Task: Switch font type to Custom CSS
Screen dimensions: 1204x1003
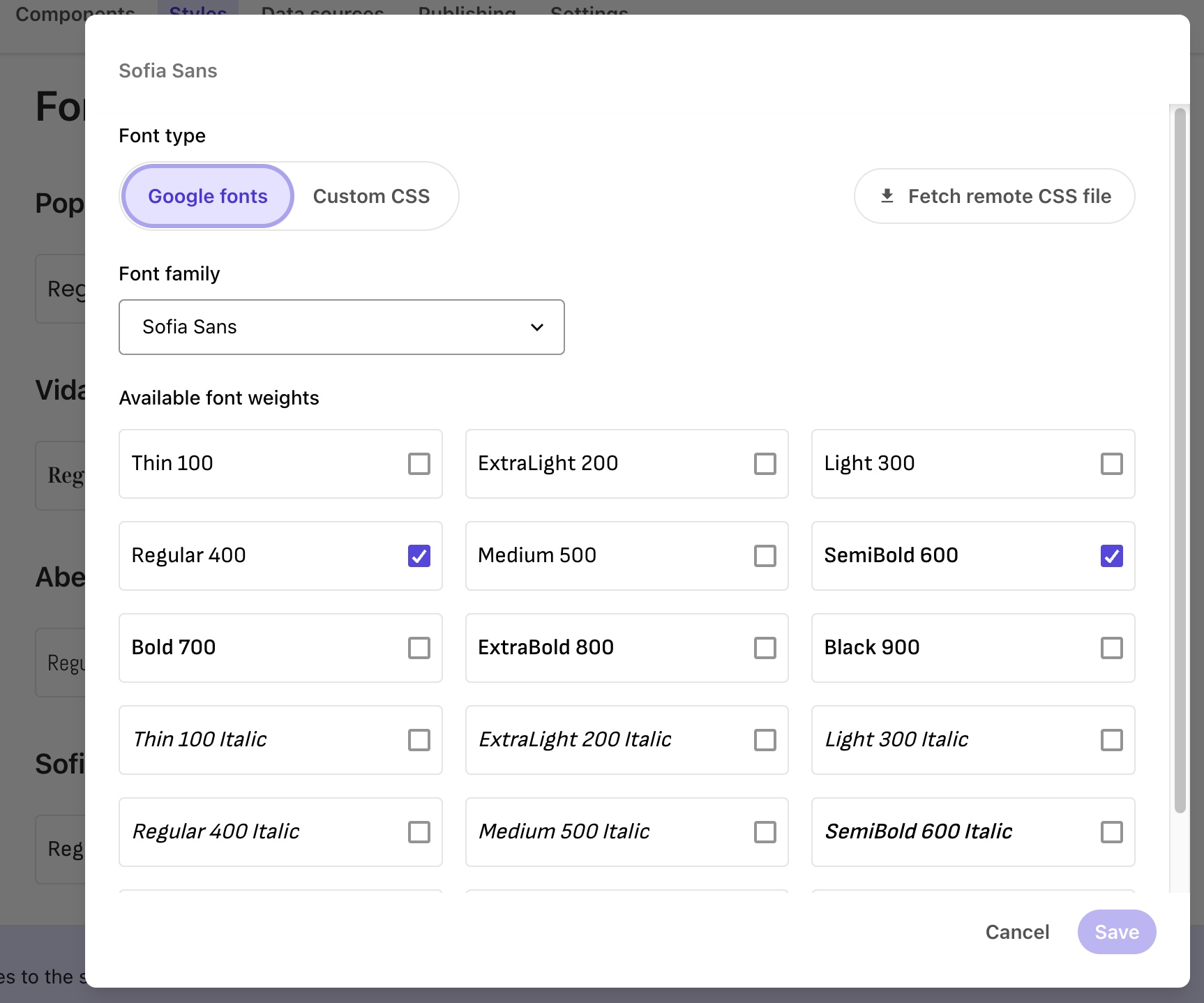Action: [x=371, y=196]
